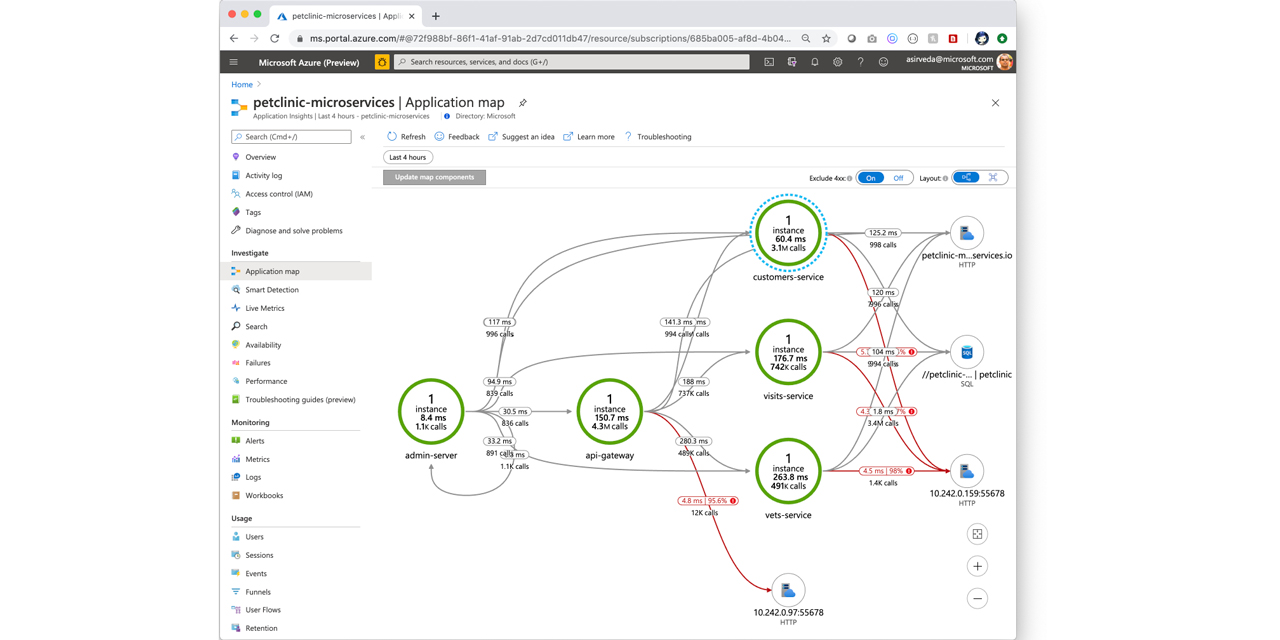Open Azure Cloud Shell icon
This screenshot has width=1280, height=640.
pos(769,62)
